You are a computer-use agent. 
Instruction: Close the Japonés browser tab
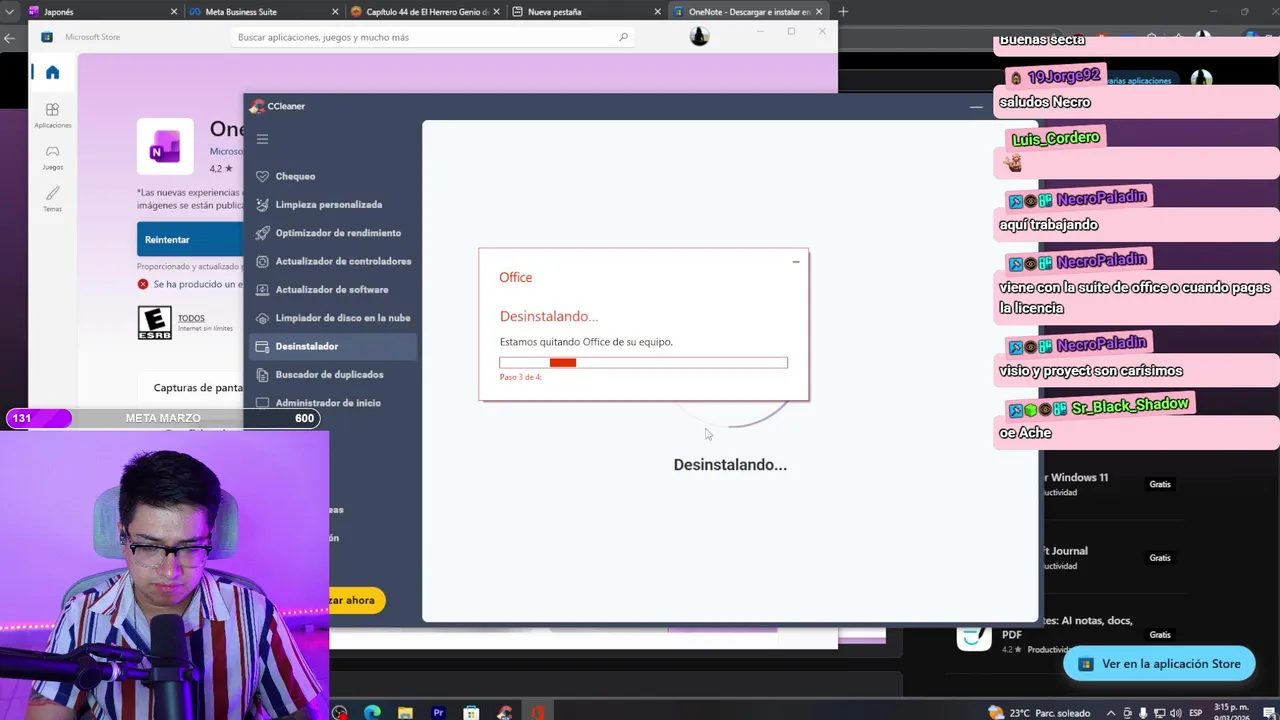point(174,12)
